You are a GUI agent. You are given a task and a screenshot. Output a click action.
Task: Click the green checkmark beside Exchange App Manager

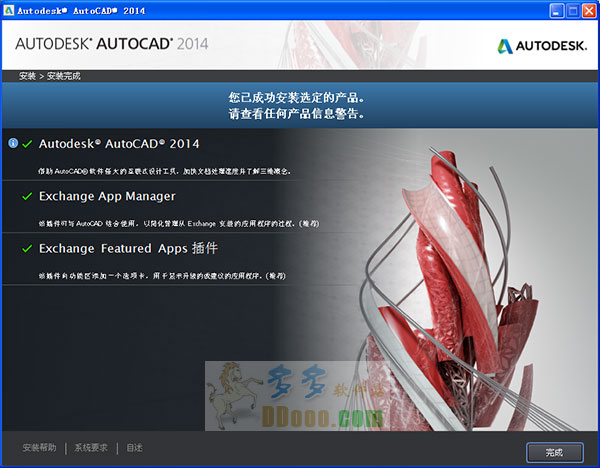tap(27, 197)
